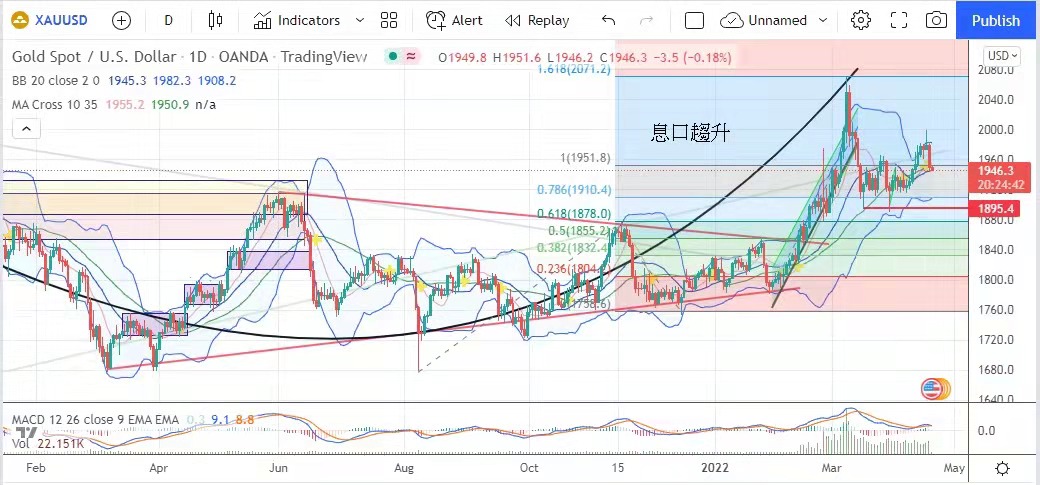Change the D timeframe interval
This screenshot has width=1040, height=485.
coord(168,20)
